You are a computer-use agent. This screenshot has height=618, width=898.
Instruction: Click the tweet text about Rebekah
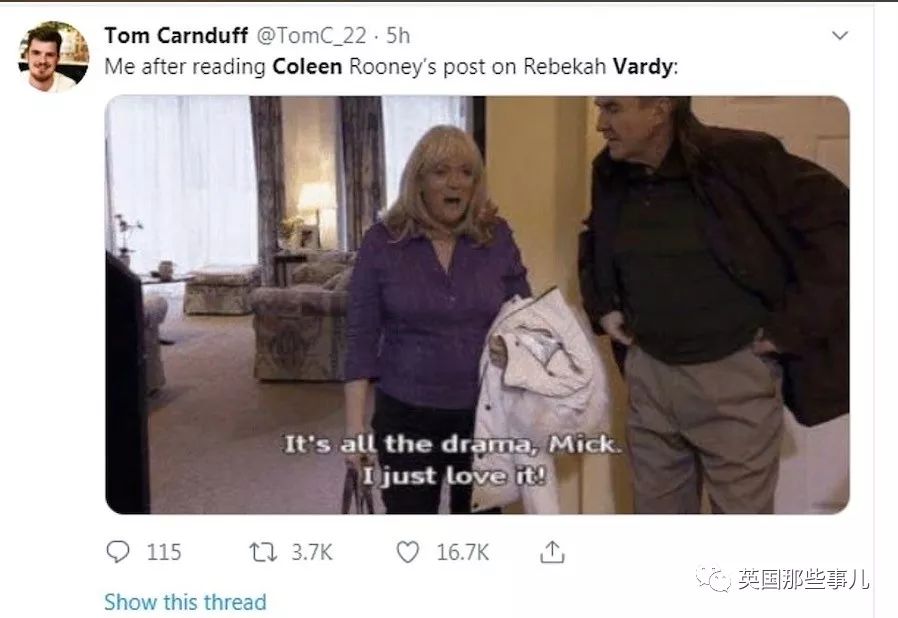pyautogui.click(x=391, y=66)
